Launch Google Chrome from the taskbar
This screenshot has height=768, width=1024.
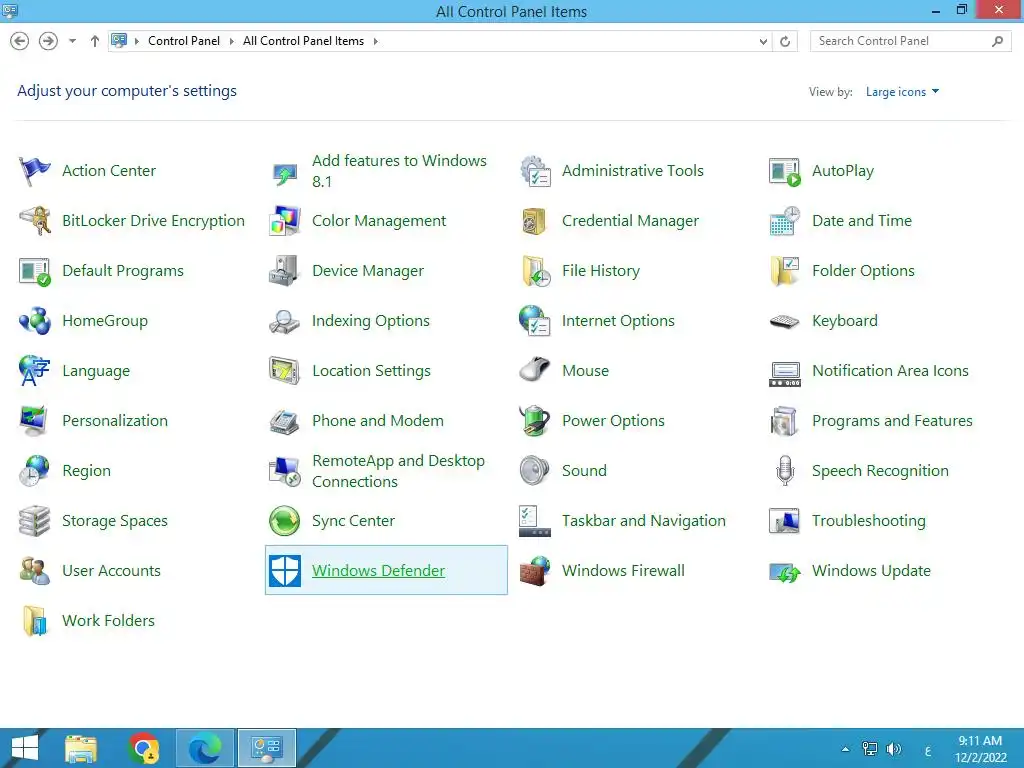pyautogui.click(x=144, y=748)
